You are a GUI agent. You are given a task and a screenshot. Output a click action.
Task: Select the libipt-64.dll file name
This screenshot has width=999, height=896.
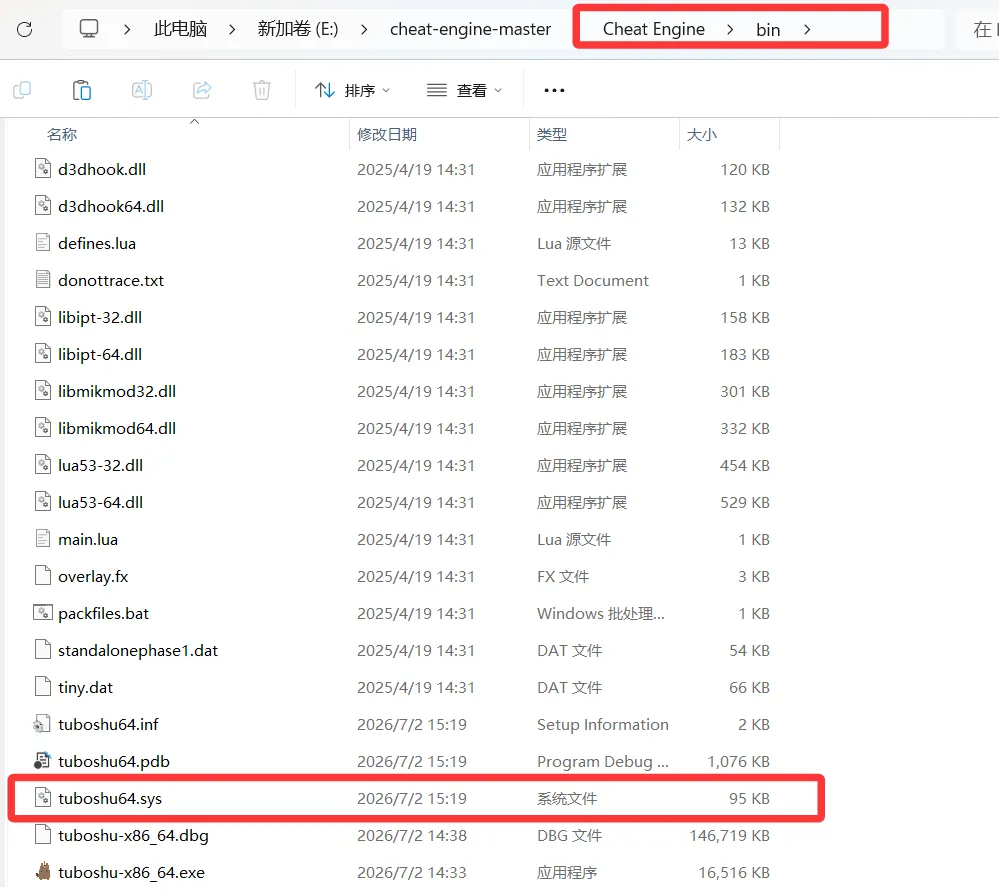coord(100,354)
